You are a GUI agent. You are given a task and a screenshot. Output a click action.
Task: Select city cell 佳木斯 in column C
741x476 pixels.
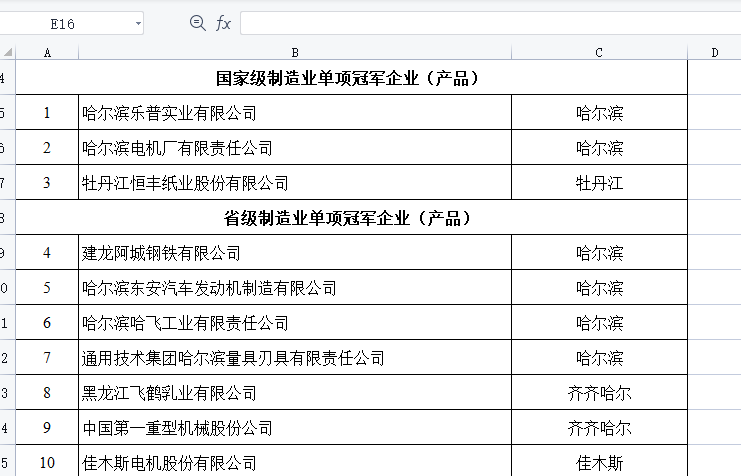[599, 461]
